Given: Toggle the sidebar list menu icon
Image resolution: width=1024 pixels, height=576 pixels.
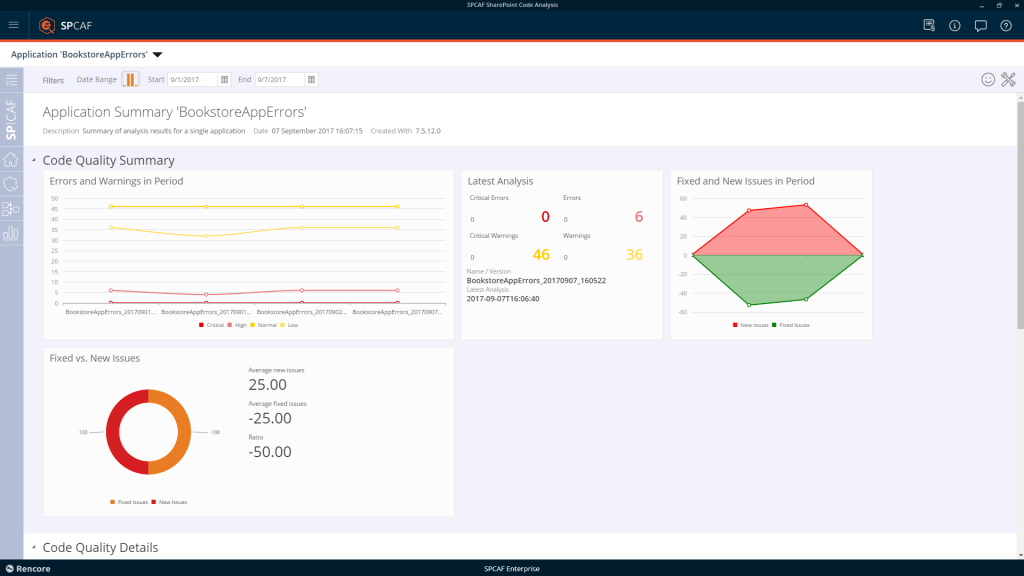Looking at the screenshot, I should pos(12,80).
